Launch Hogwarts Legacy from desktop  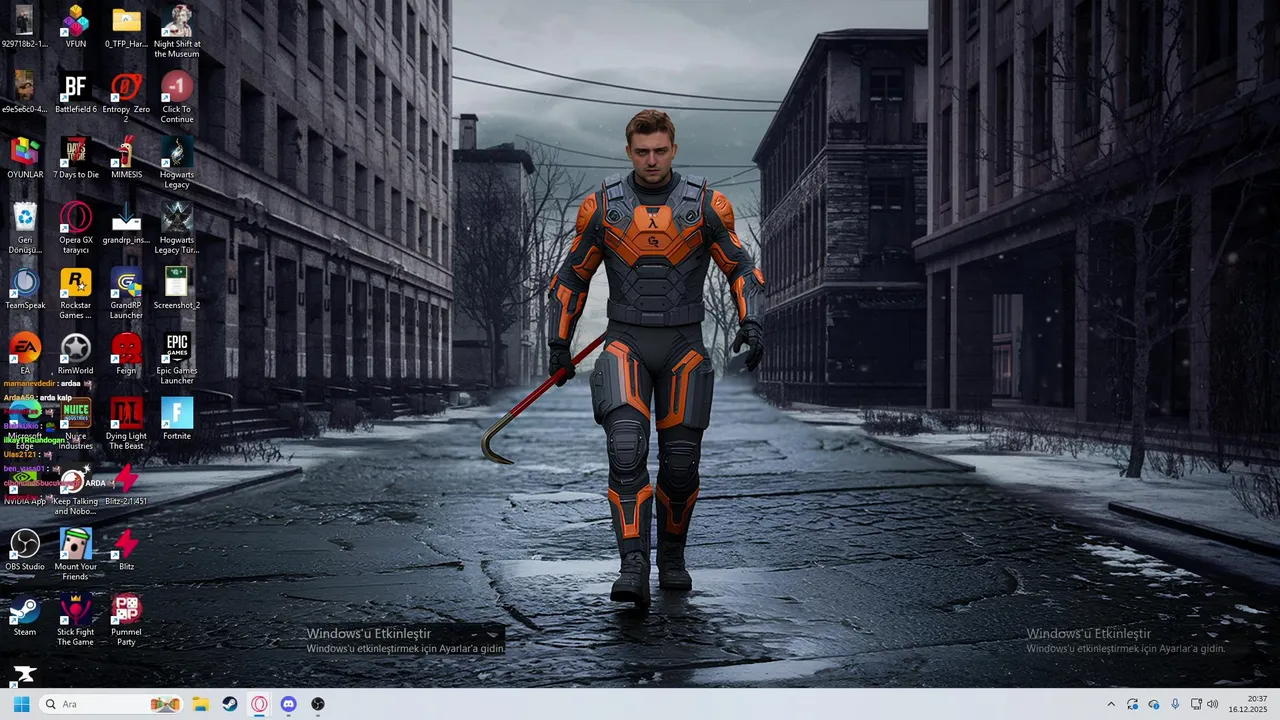click(x=177, y=163)
